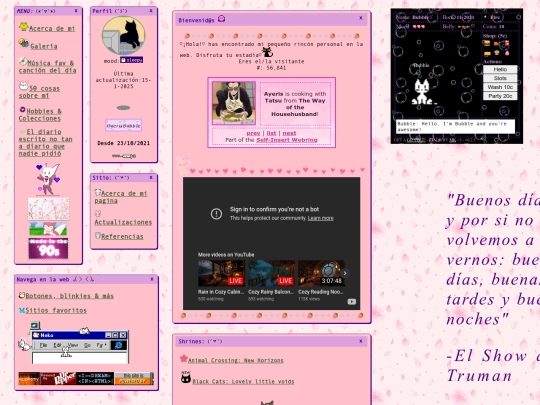Click the Made in the '90s badge
This screenshot has width=540, height=405.
coord(48,248)
